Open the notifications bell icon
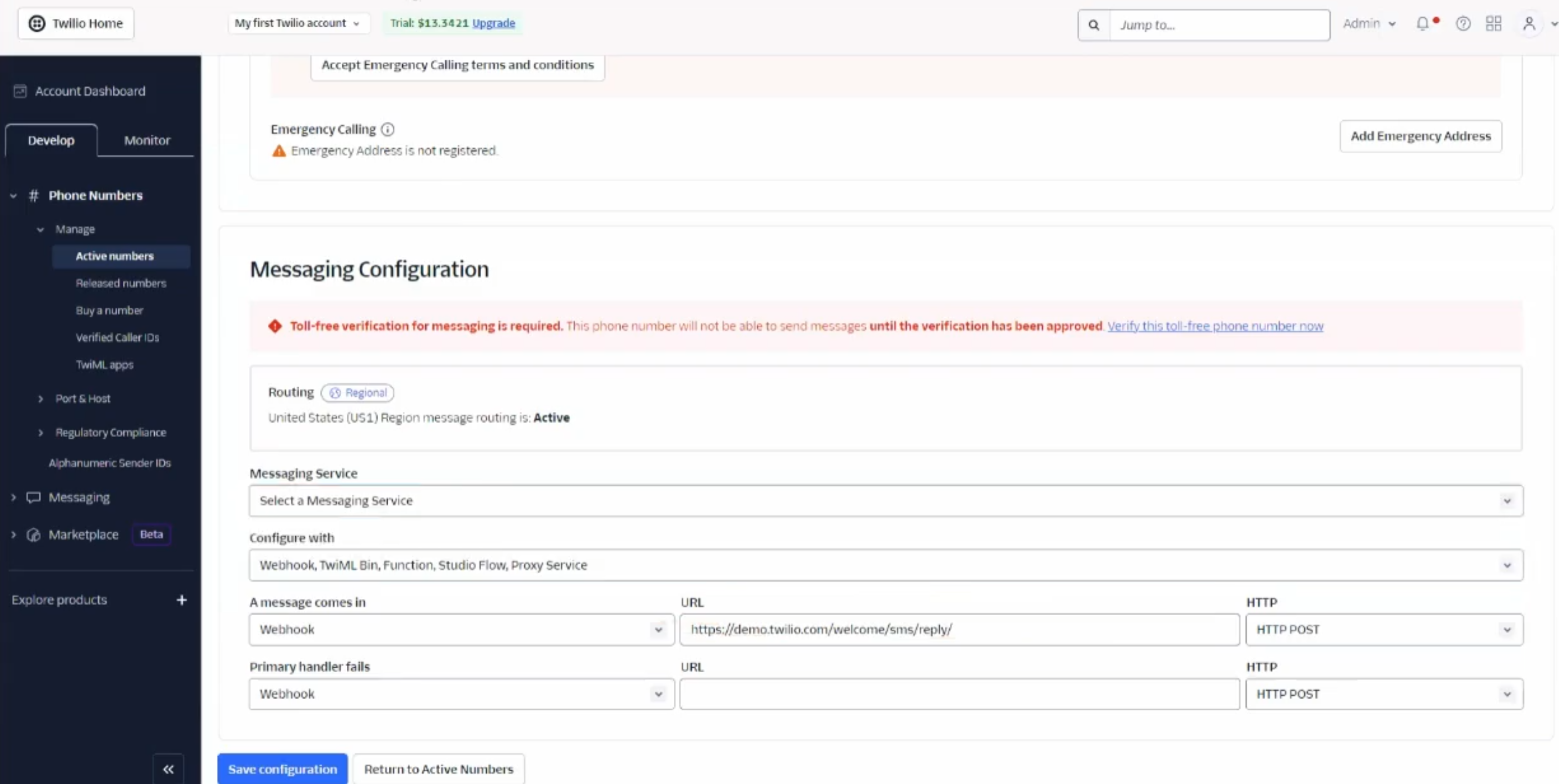 point(1423,24)
